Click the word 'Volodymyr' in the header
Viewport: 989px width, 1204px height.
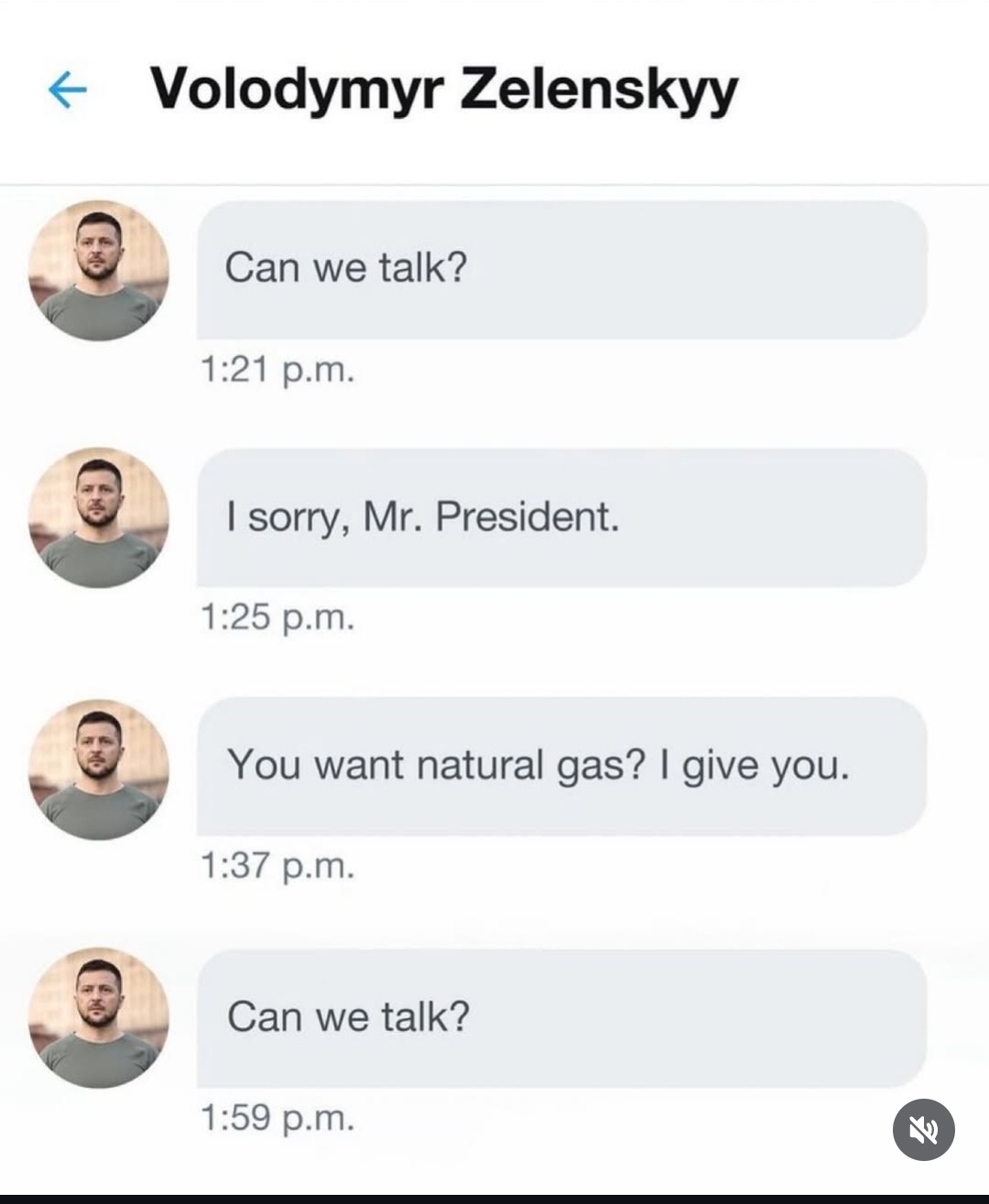[298, 91]
